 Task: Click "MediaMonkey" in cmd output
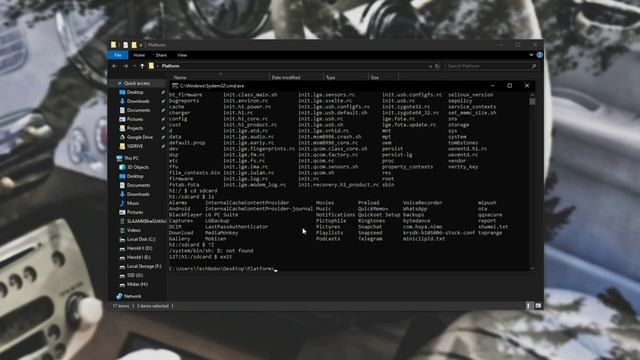click(x=222, y=233)
